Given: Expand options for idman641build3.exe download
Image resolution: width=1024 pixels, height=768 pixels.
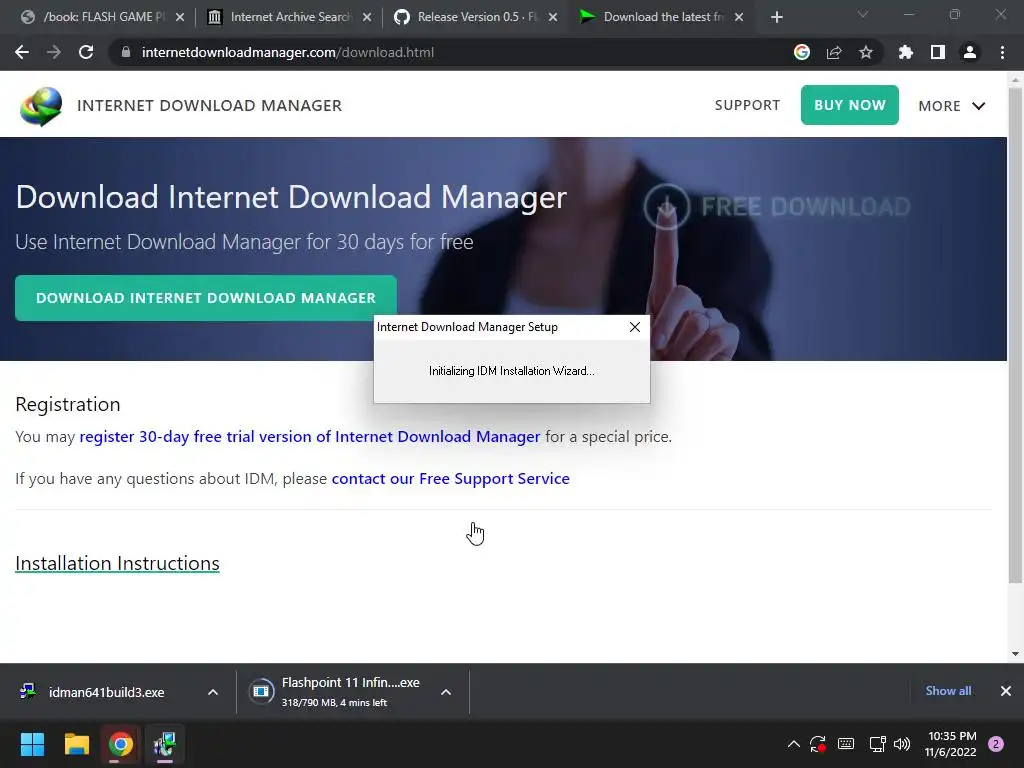Looking at the screenshot, I should pyautogui.click(x=213, y=692).
